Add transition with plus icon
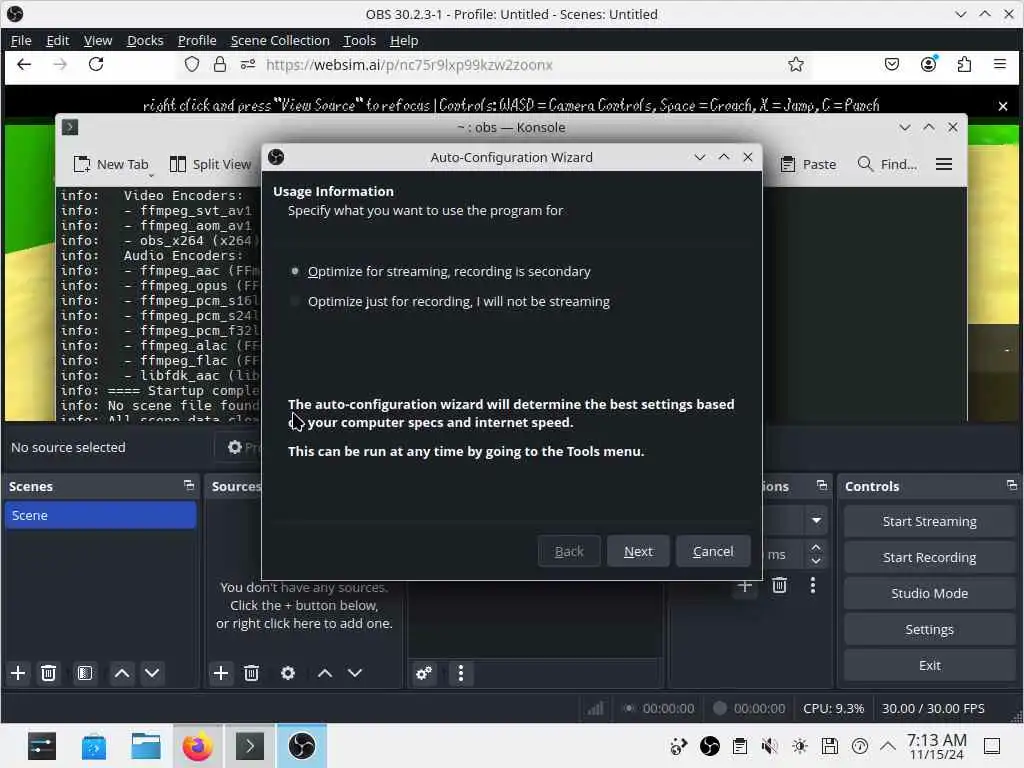This screenshot has width=1024, height=768. (745, 585)
